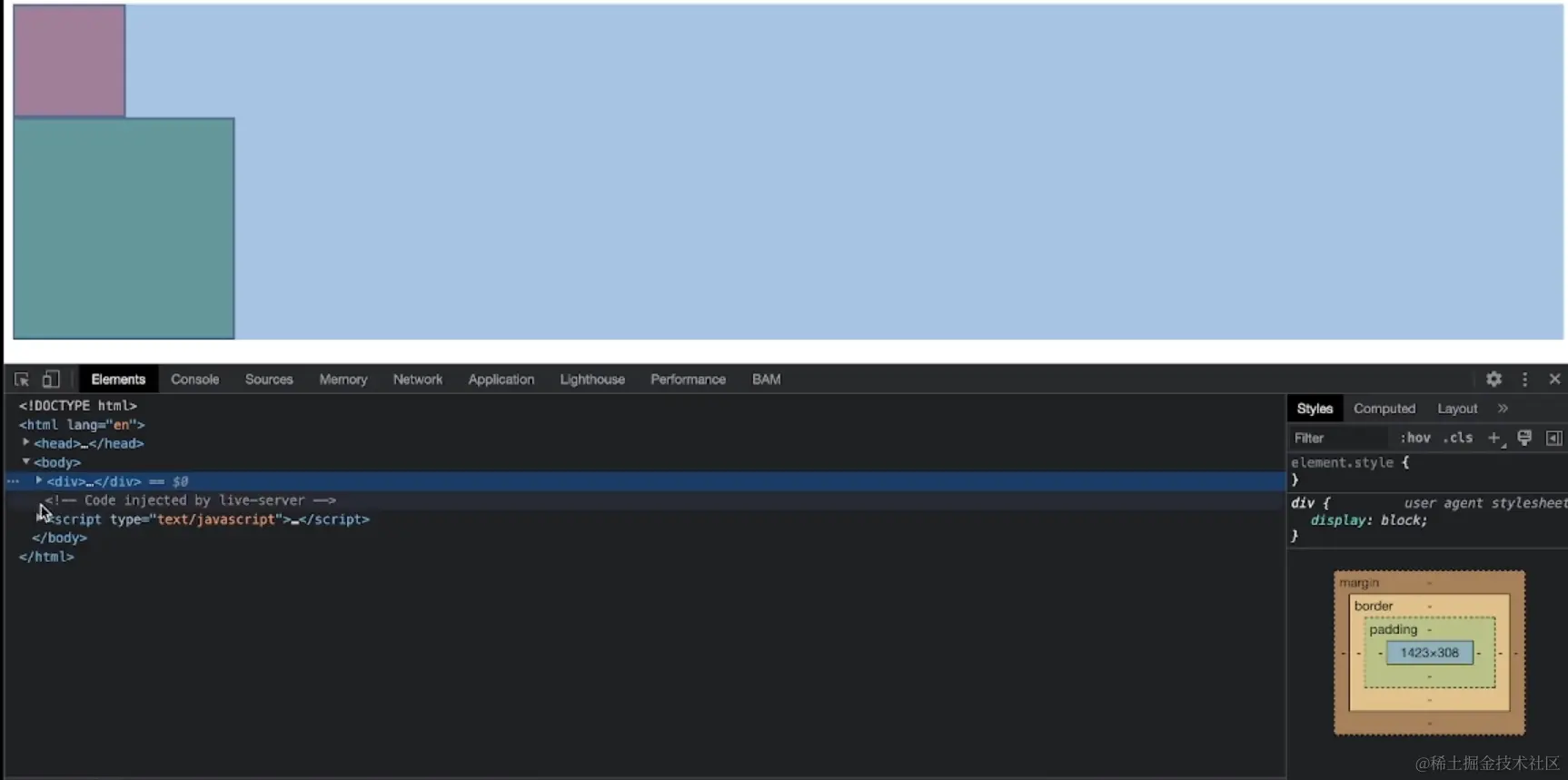Click the small purple square on page
Viewport: 1568px width, 780px height.
tap(69, 61)
